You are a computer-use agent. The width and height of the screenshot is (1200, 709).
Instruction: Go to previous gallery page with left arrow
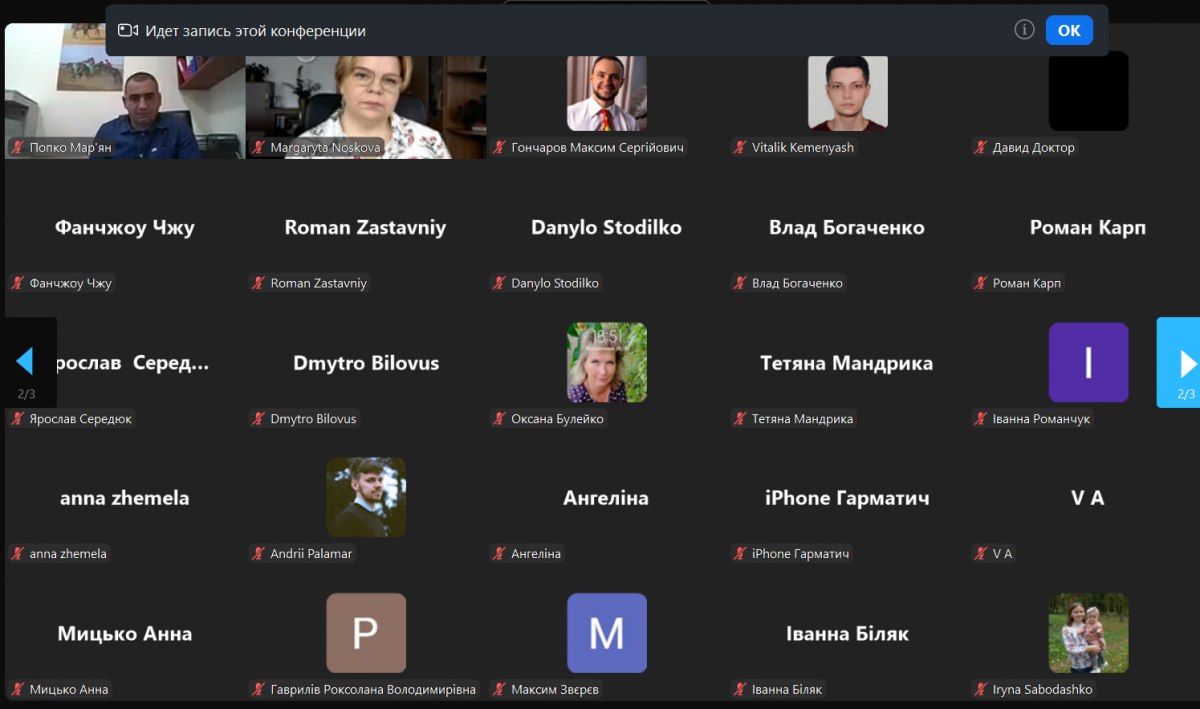26,362
